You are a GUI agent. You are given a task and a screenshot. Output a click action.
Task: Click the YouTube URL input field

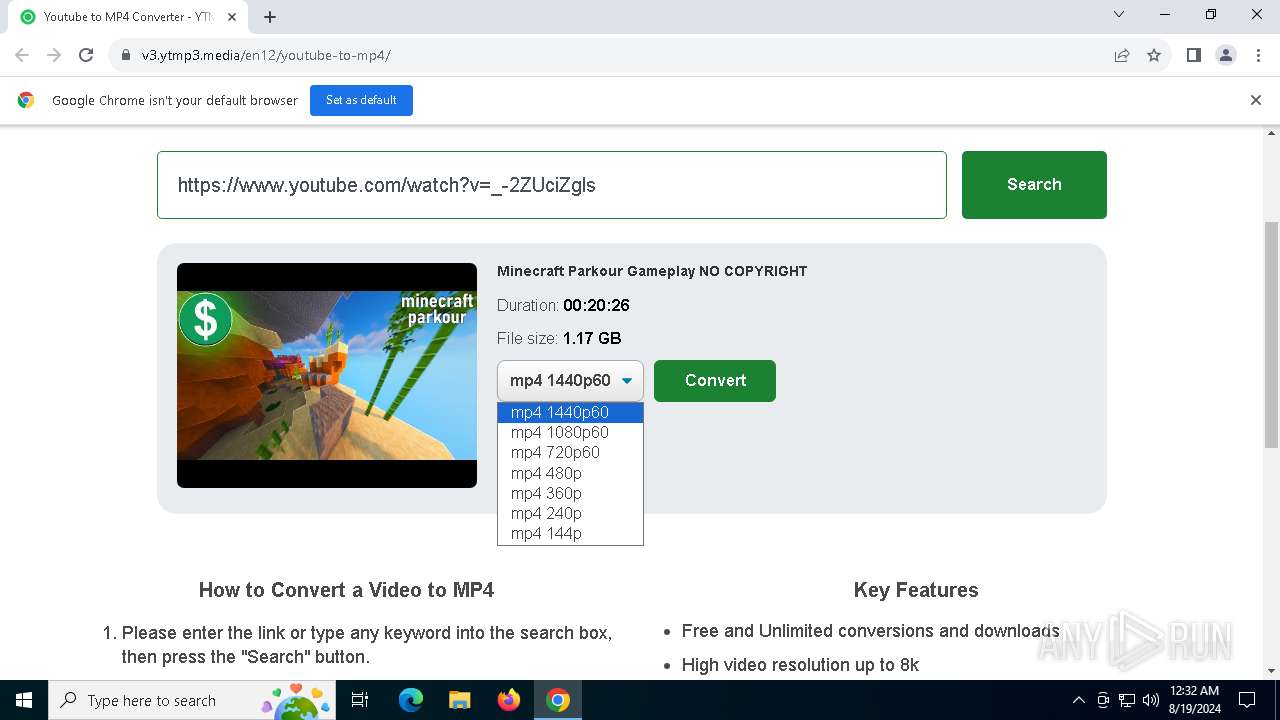(x=552, y=185)
